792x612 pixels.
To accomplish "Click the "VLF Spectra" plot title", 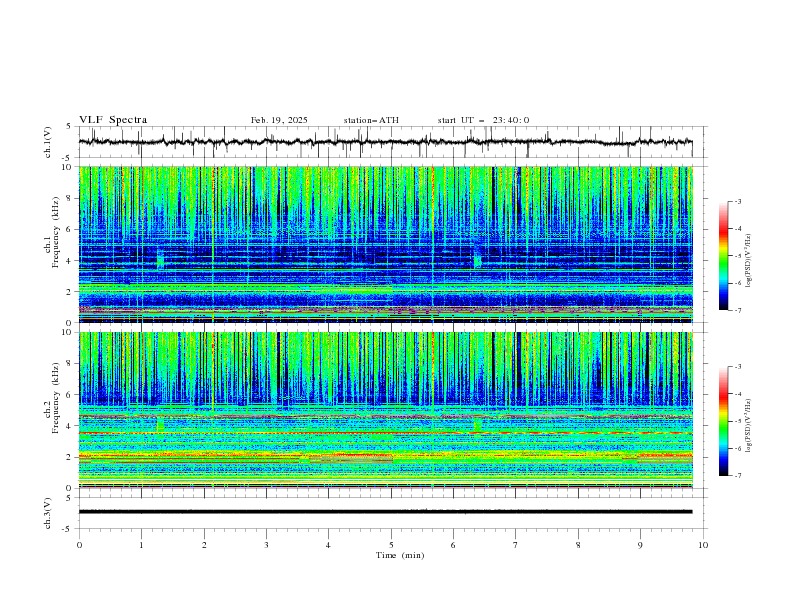I will pos(113,120).
